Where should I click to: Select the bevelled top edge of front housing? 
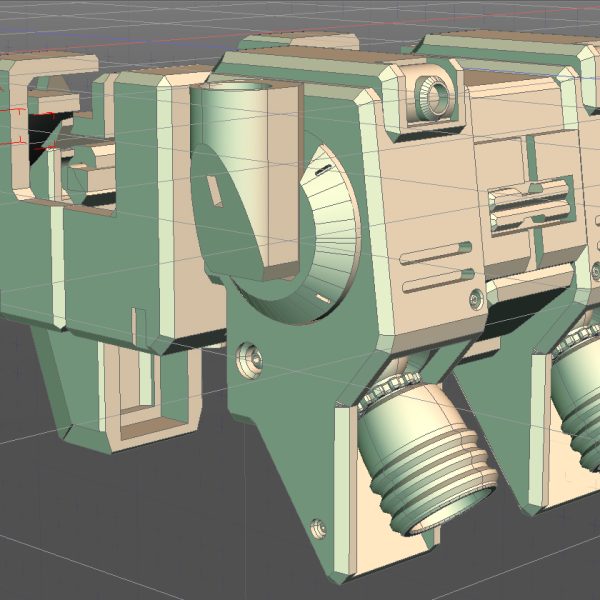300,67
